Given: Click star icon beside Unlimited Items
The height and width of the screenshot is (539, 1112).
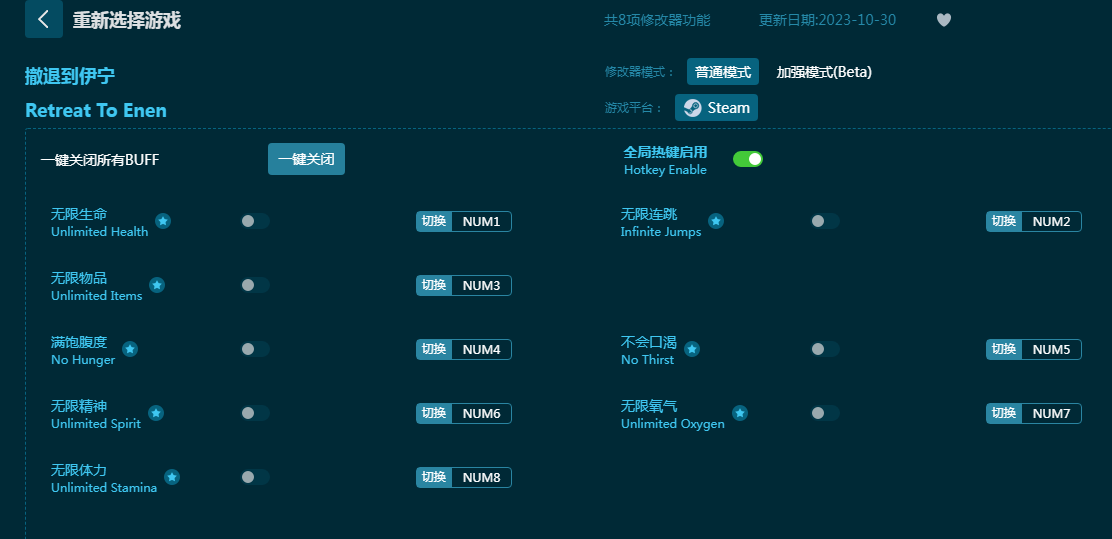Looking at the screenshot, I should coord(157,285).
